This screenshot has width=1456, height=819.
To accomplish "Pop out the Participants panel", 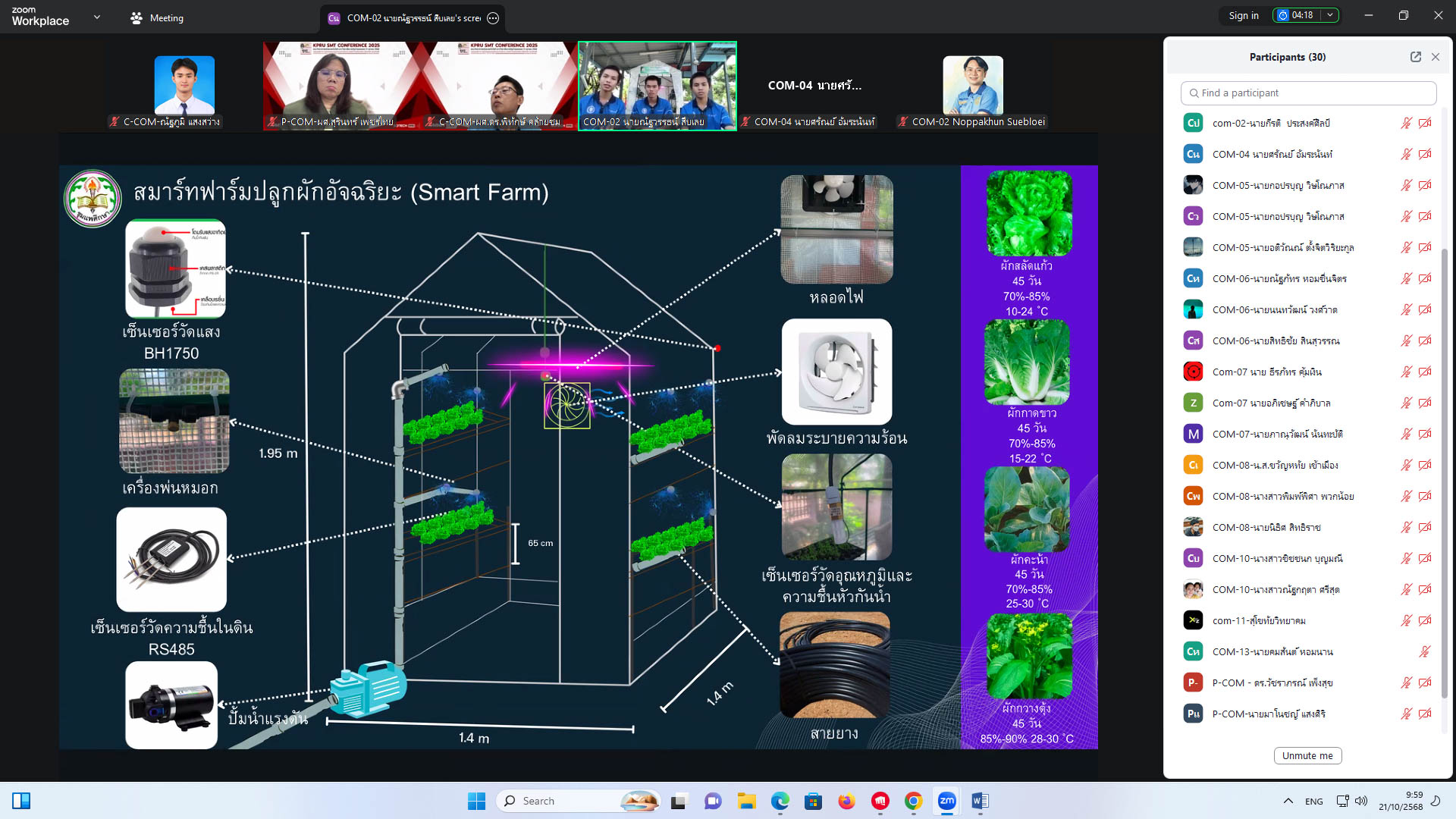I will [x=1415, y=57].
